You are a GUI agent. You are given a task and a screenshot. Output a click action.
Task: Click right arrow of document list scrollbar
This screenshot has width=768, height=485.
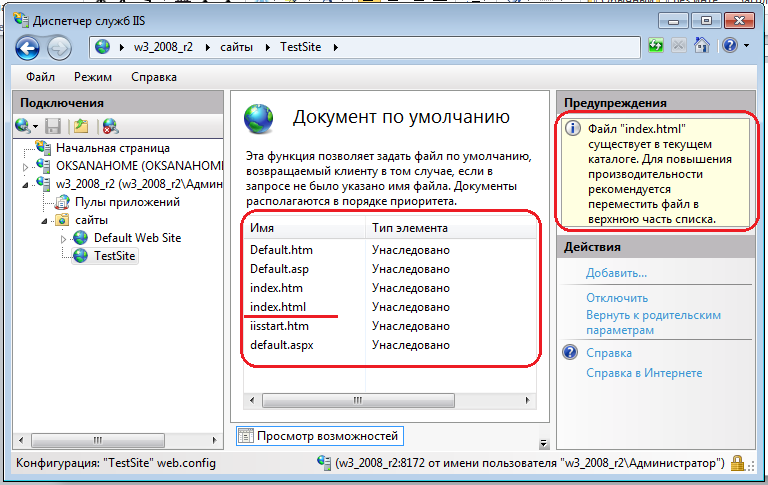pos(528,400)
